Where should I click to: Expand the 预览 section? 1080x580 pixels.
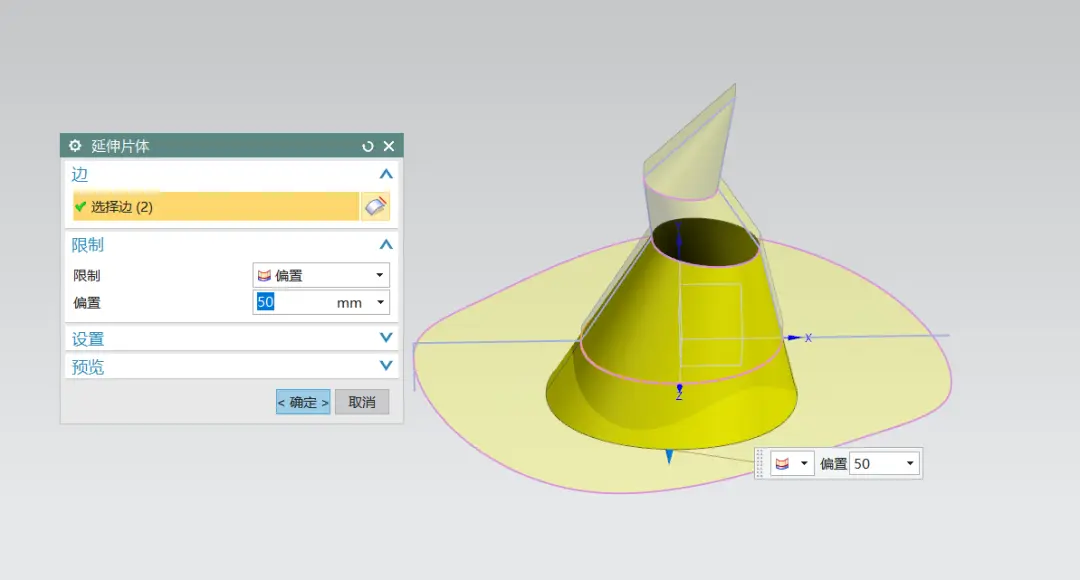[386, 366]
